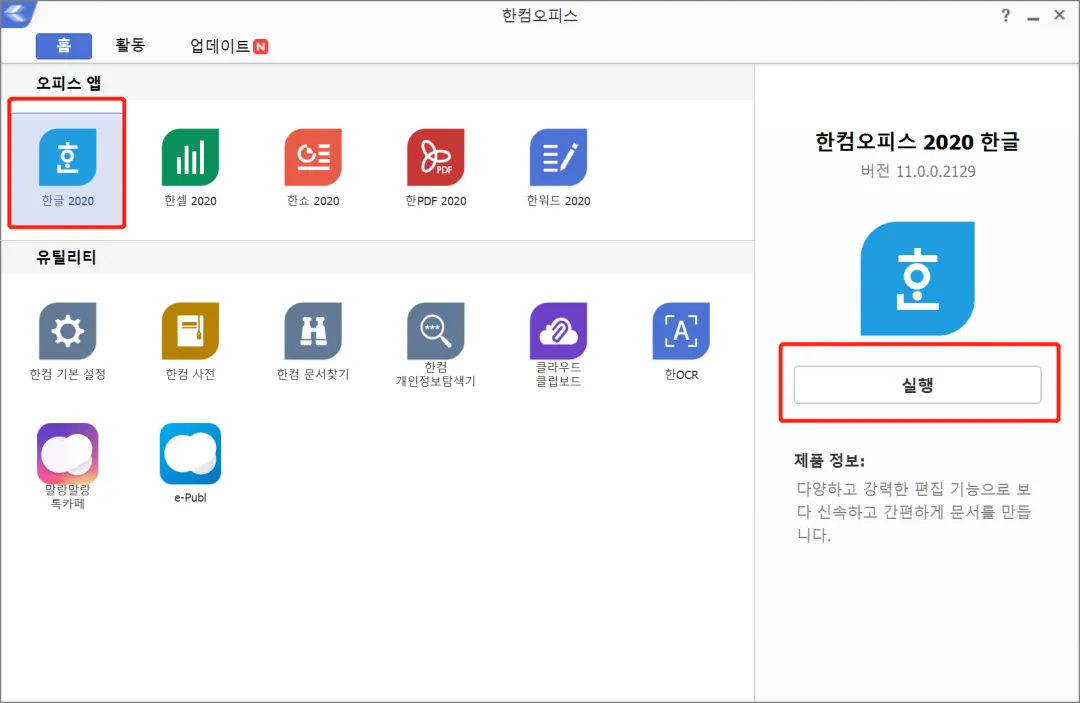Switch to the 활동 tab
Screen dimensions: 1080x703
[x=129, y=45]
